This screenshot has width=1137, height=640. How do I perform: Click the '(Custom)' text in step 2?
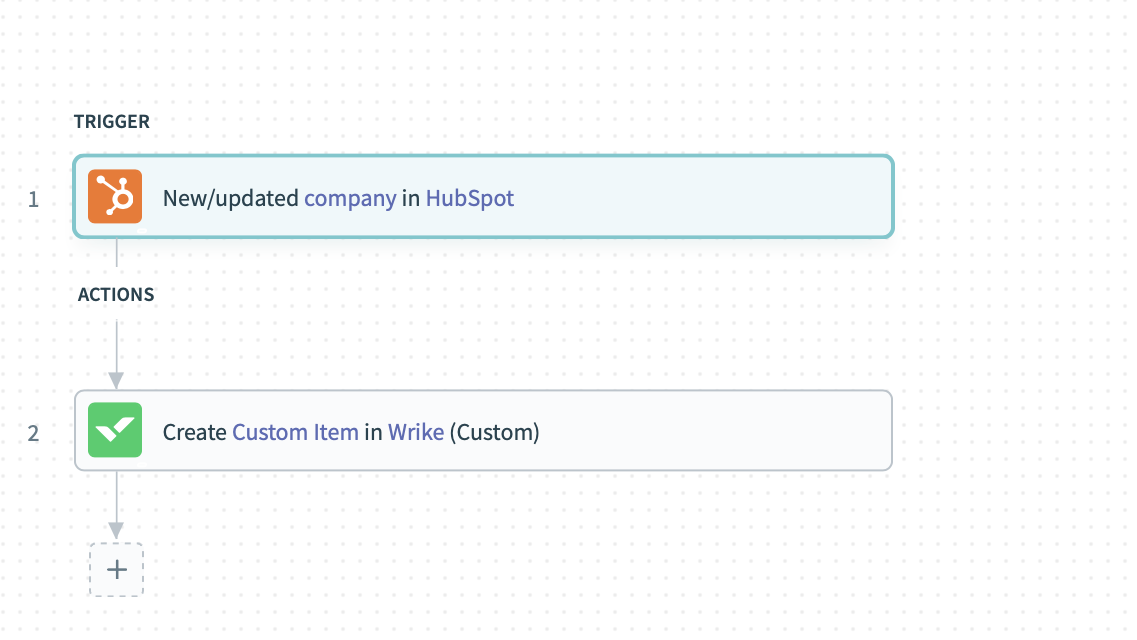pos(494,432)
